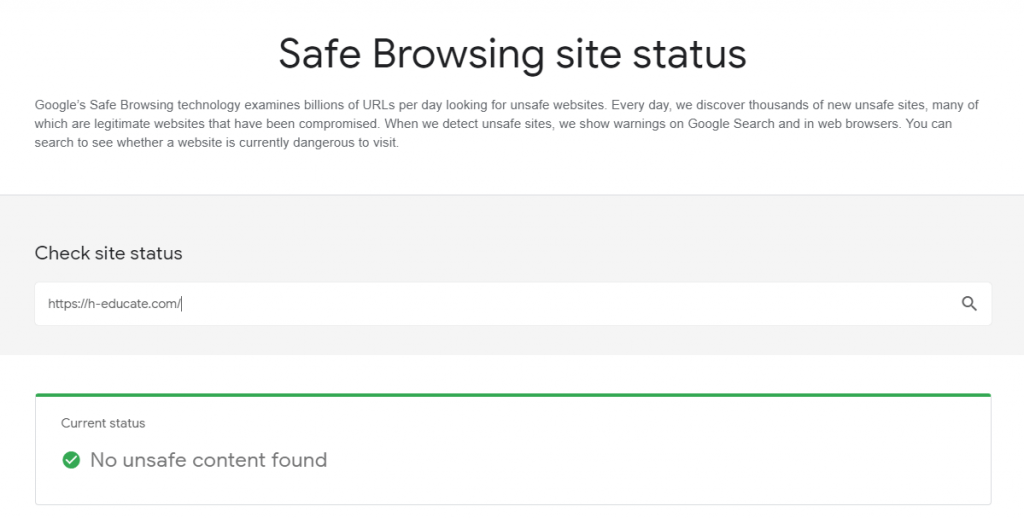Click the 'Check site status' heading
Image resolution: width=1024 pixels, height=518 pixels.
click(108, 253)
